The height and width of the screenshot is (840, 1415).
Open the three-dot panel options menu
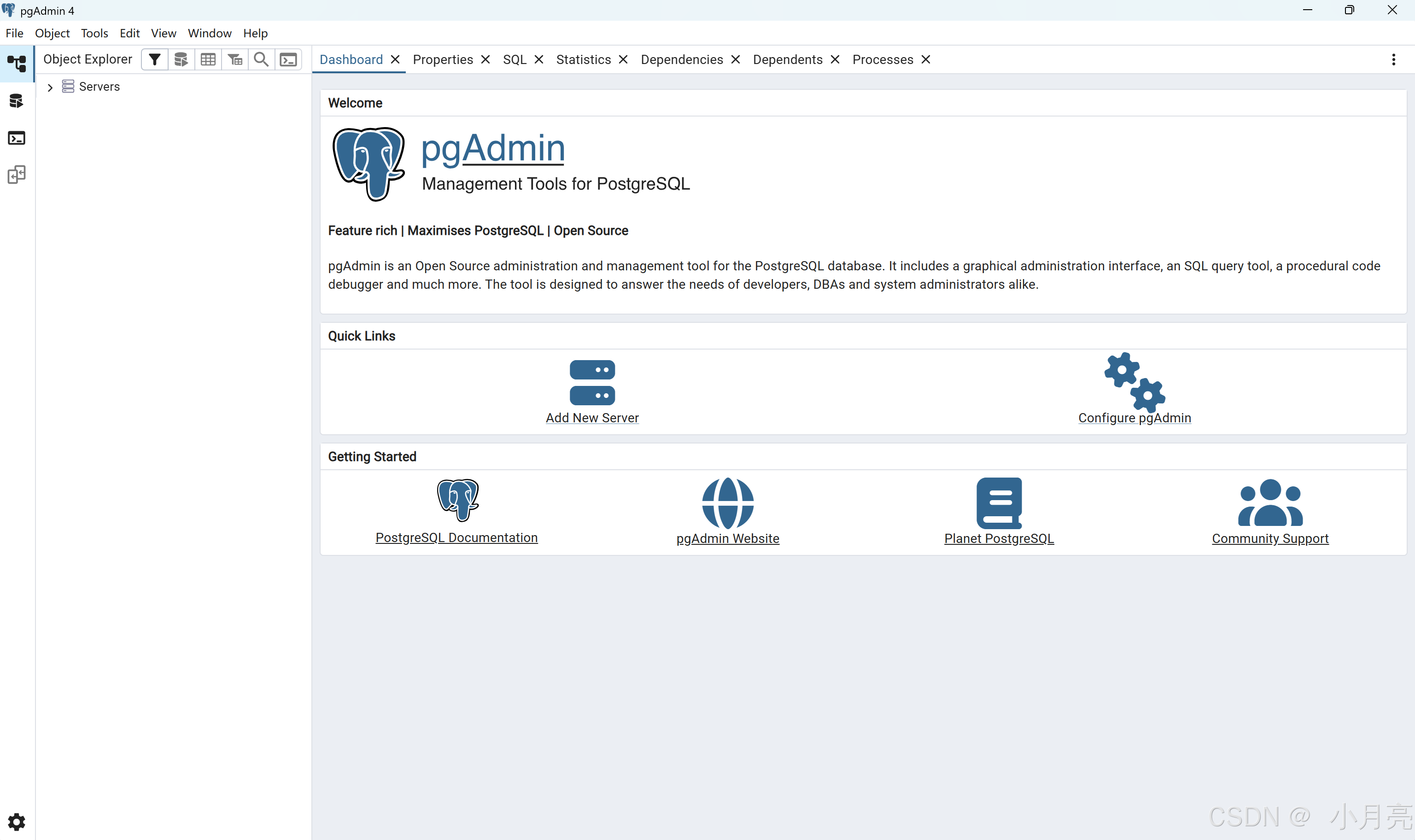(x=1393, y=59)
